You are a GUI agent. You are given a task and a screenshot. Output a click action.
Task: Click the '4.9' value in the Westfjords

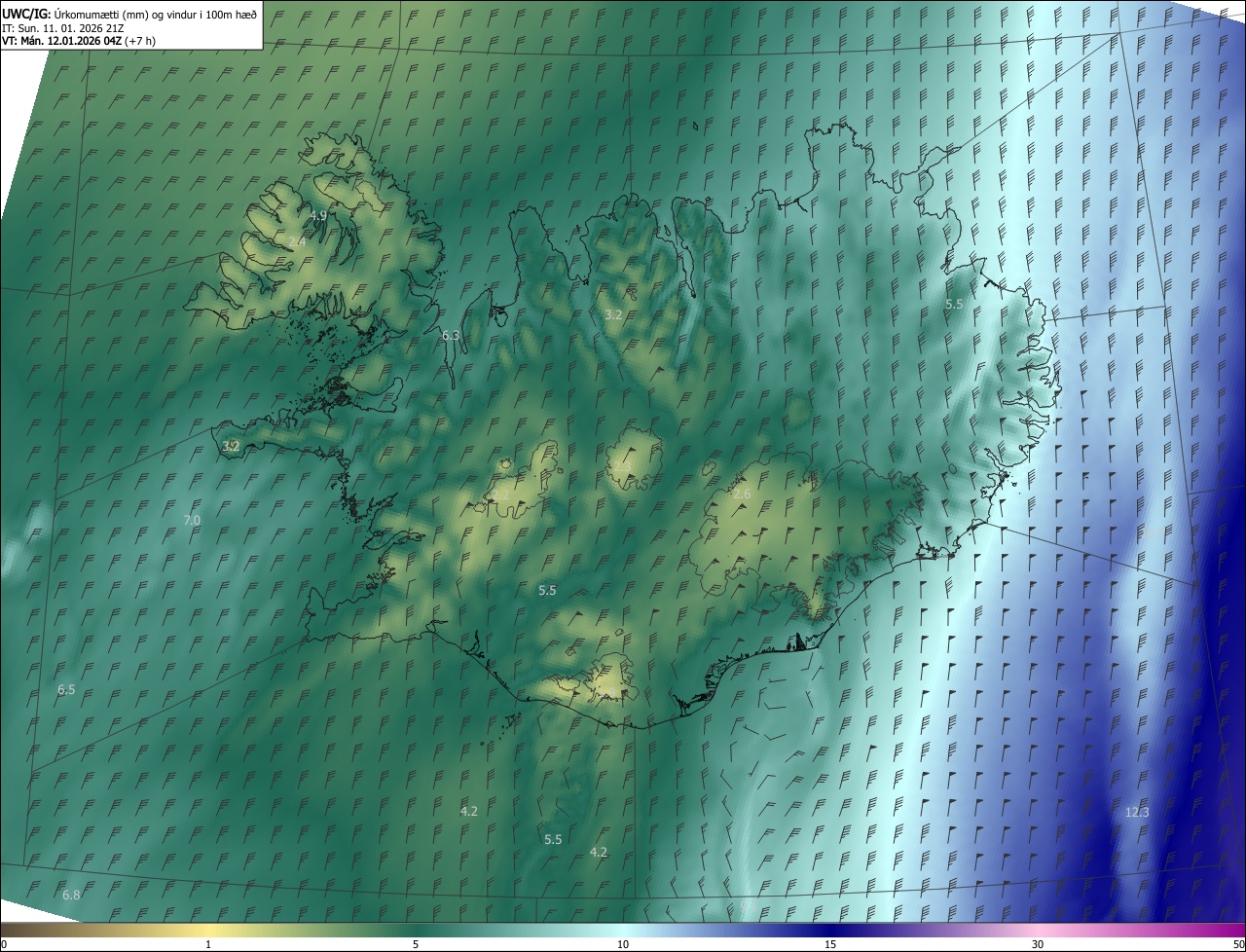[x=318, y=215]
